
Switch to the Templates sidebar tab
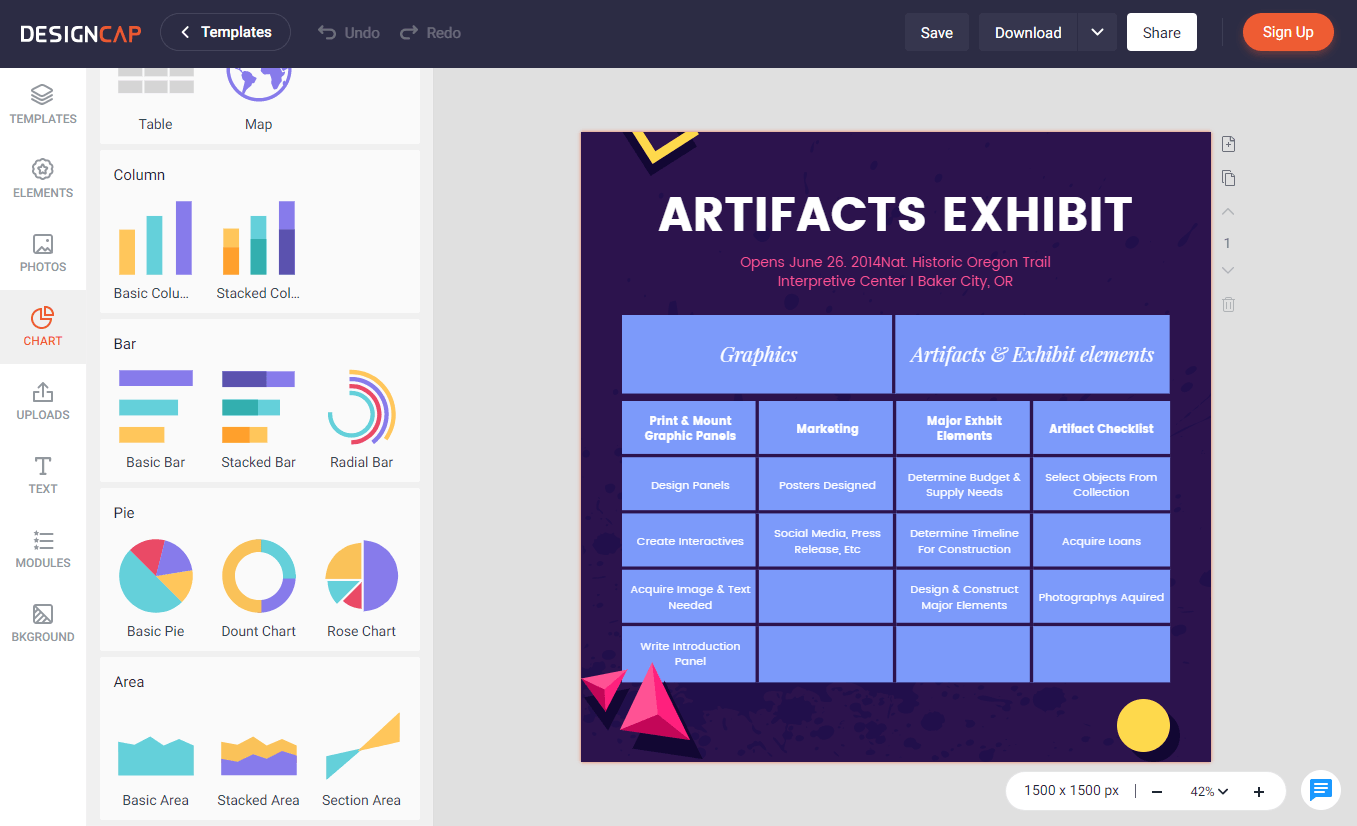(x=43, y=105)
